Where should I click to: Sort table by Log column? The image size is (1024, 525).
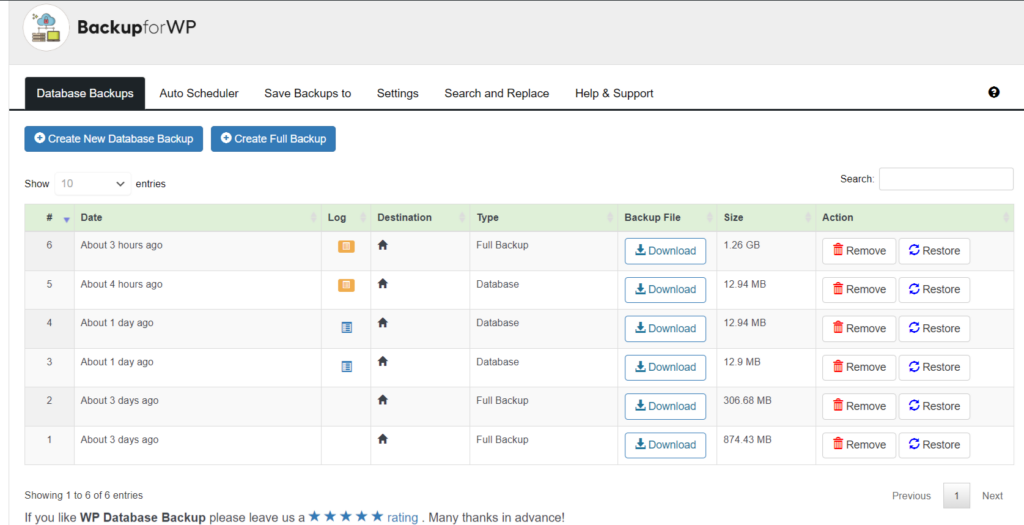point(346,217)
